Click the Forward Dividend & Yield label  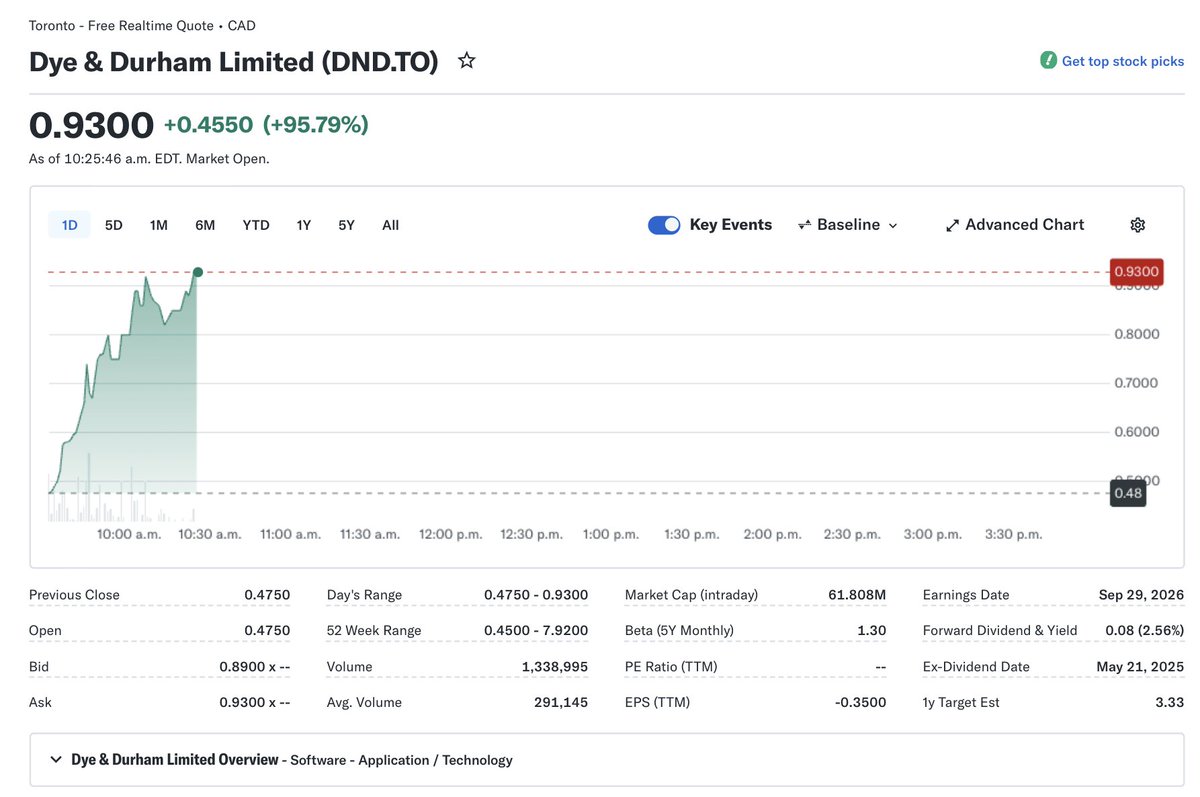point(1000,631)
